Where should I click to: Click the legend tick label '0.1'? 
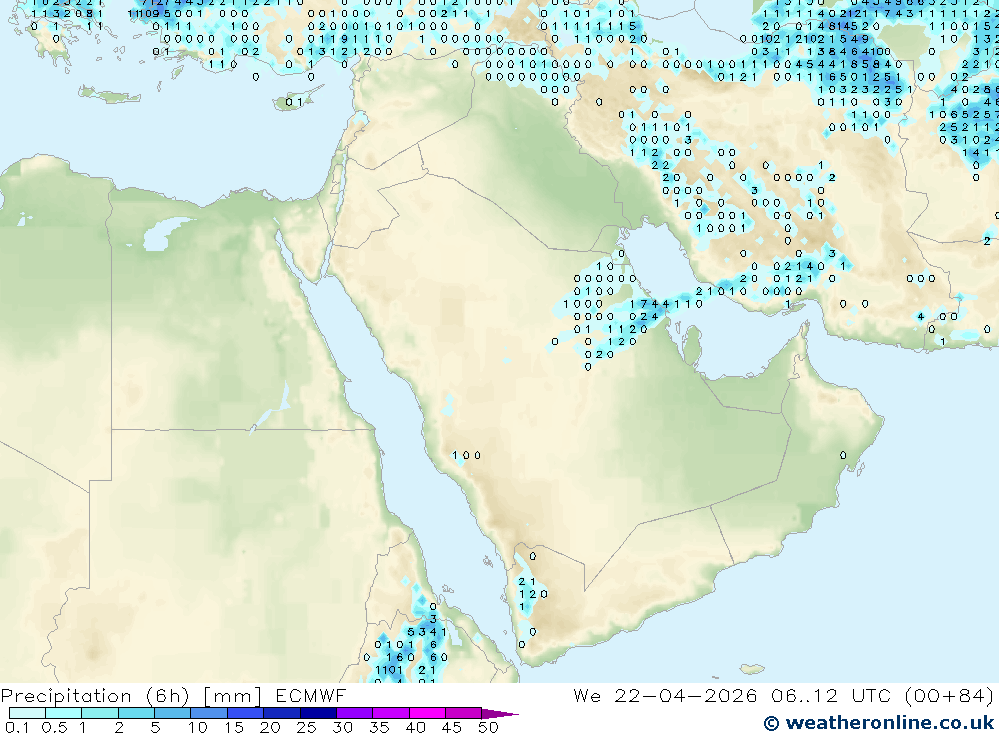tap(17, 727)
